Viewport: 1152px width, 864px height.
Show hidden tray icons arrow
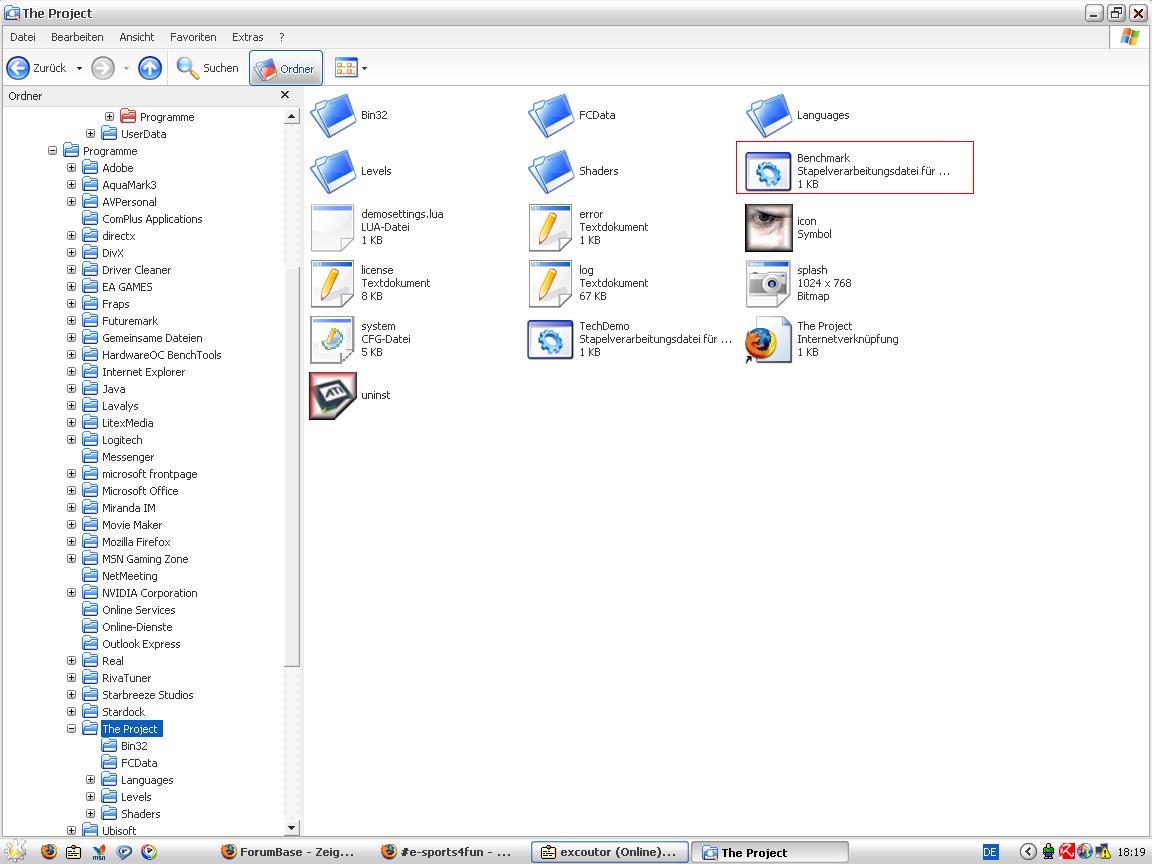pos(1028,852)
